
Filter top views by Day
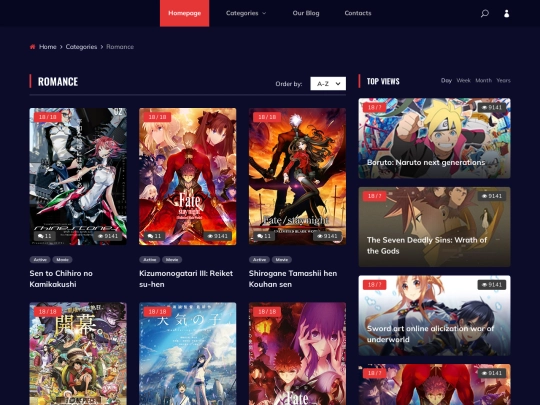pyautogui.click(x=446, y=80)
